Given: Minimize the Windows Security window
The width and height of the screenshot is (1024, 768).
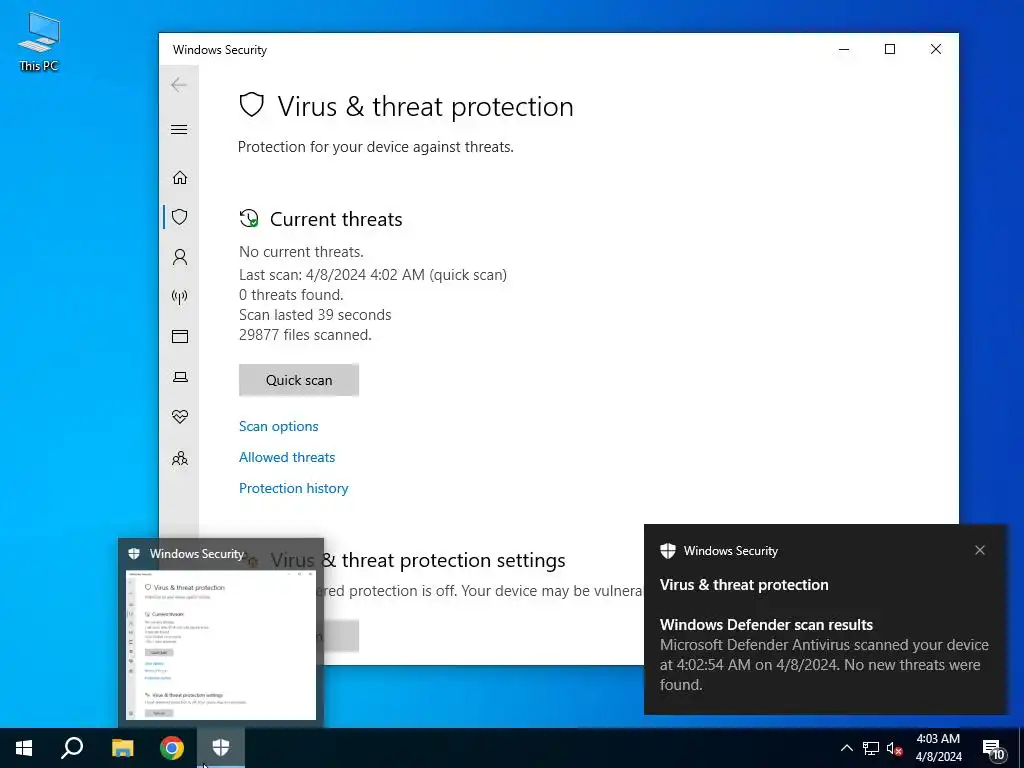Looking at the screenshot, I should (x=844, y=50).
